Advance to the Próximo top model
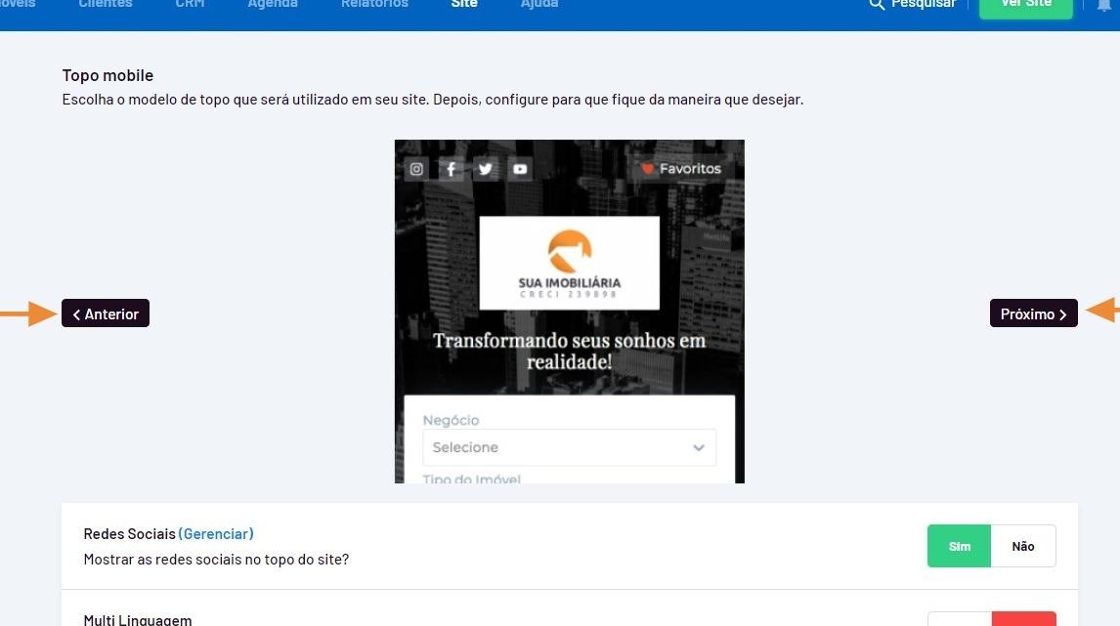This screenshot has height=626, width=1120. coord(1033,314)
